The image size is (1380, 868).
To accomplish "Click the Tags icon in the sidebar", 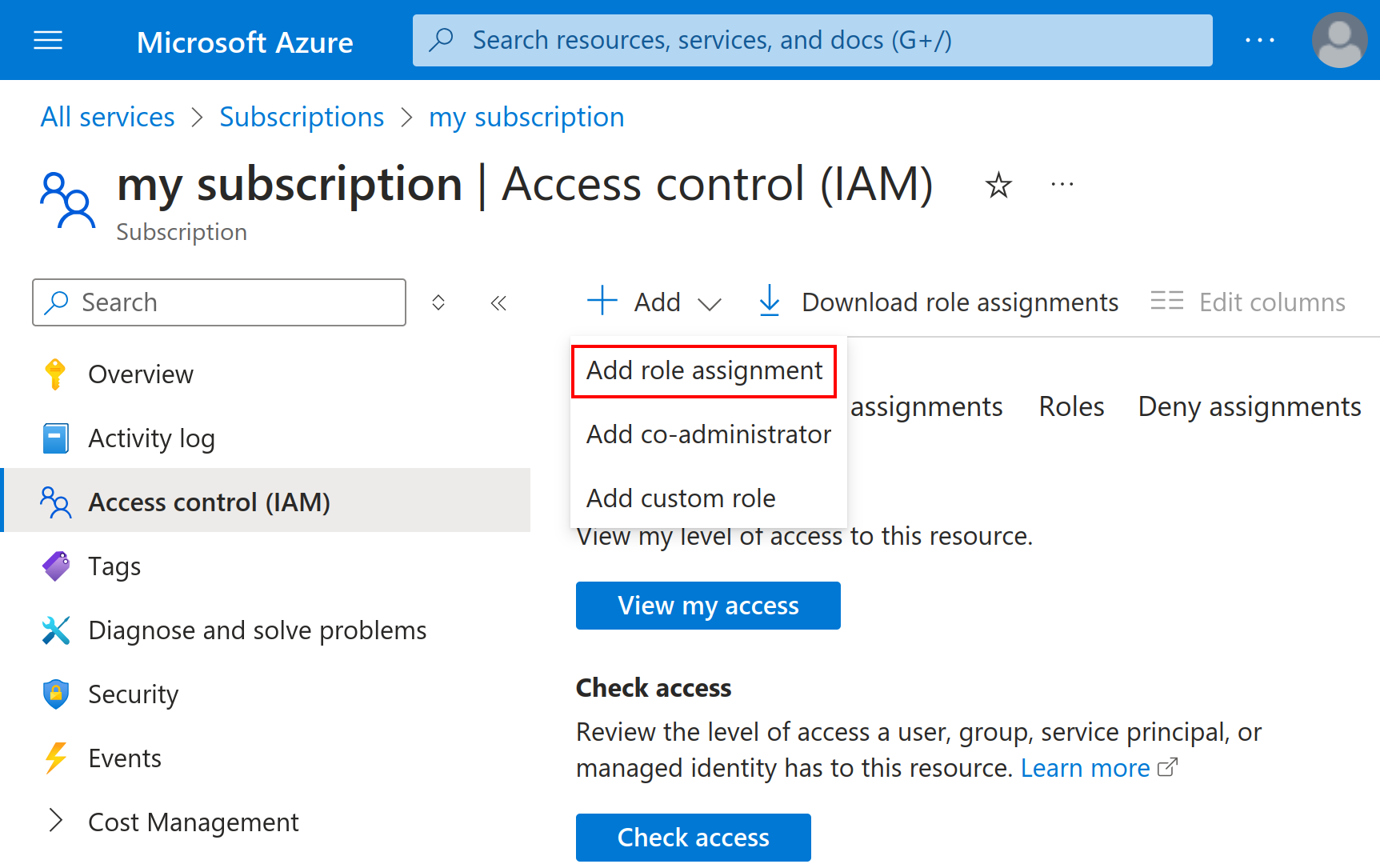I will tap(55, 566).
